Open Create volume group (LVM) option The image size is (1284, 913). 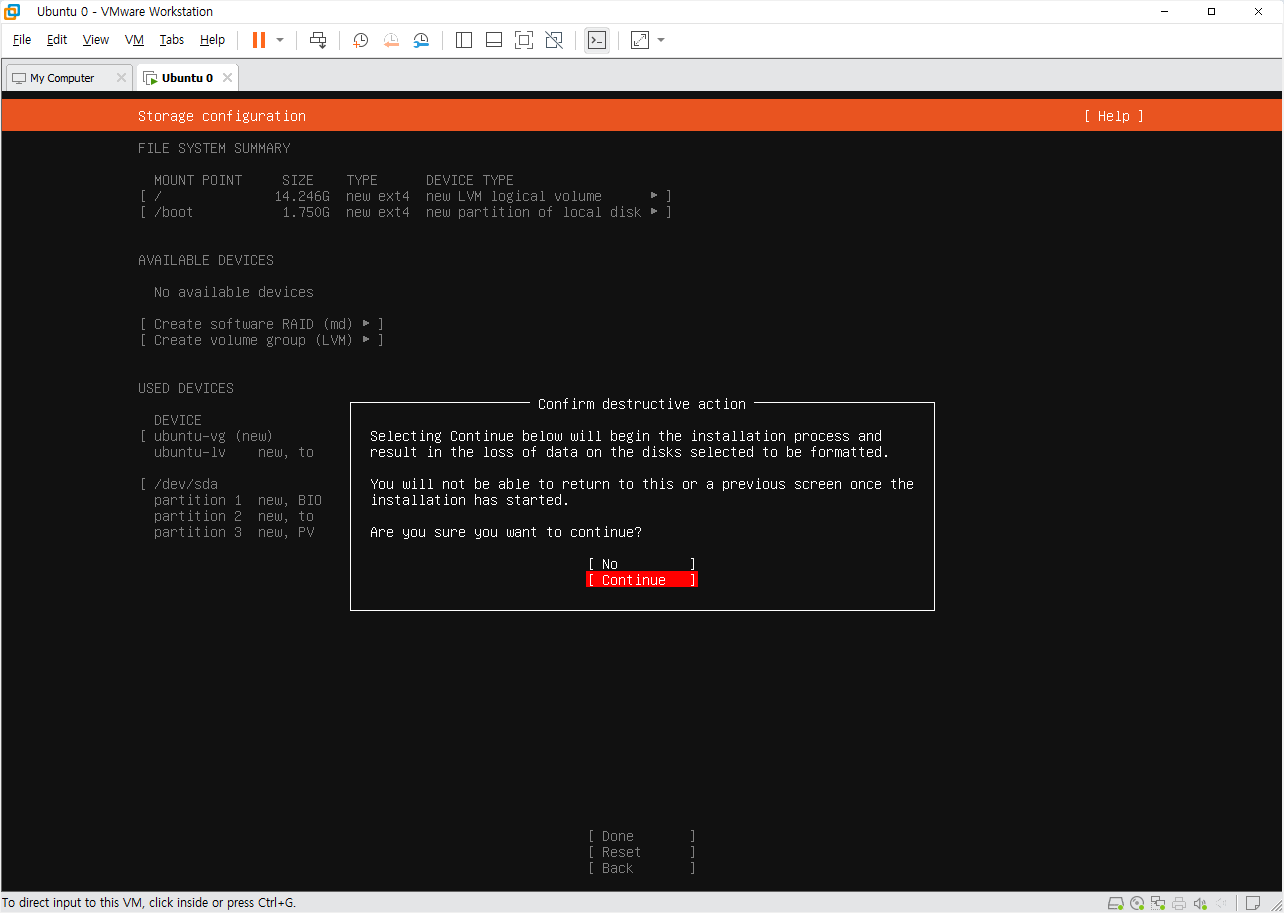click(x=262, y=340)
